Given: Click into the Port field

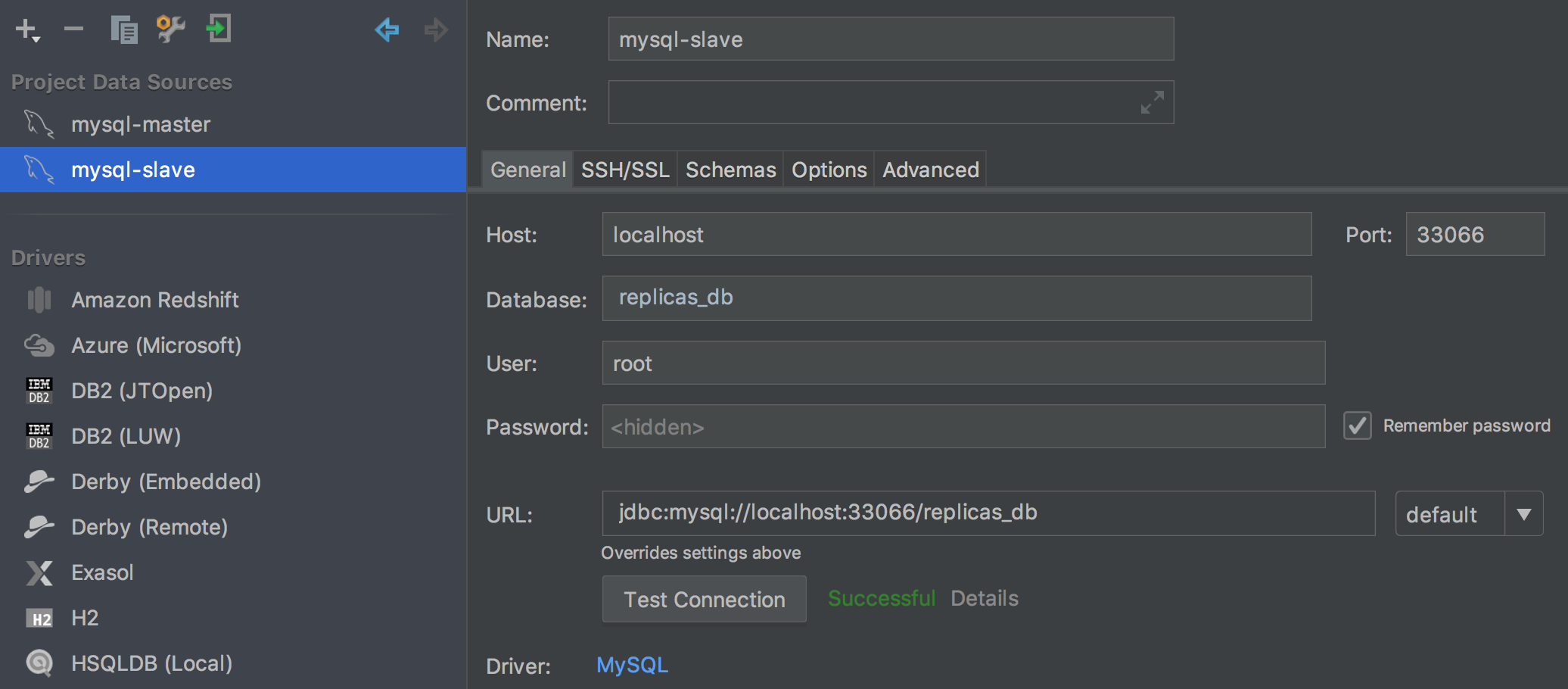Looking at the screenshot, I should tap(1474, 235).
